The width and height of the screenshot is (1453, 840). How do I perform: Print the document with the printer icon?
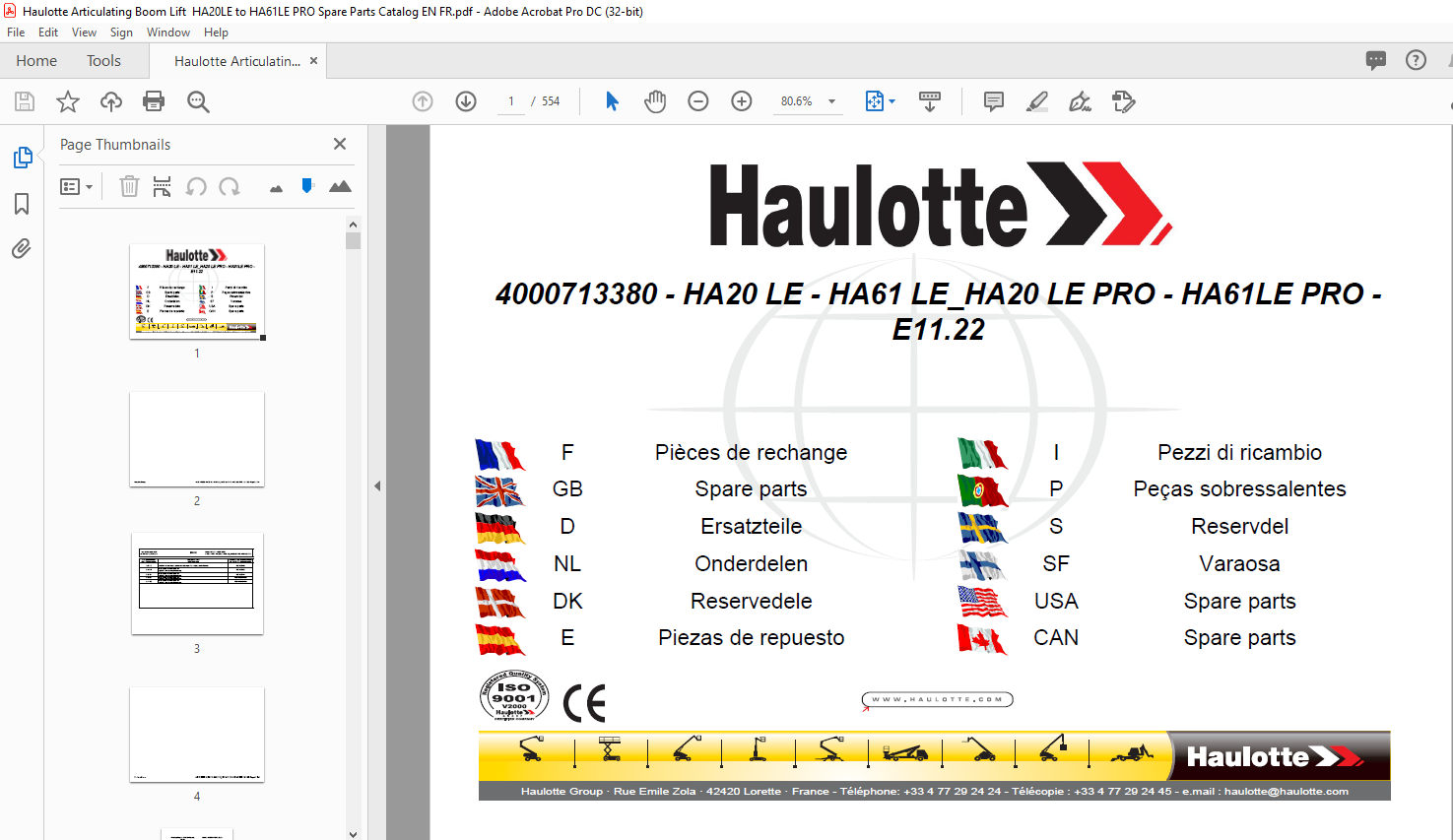click(154, 101)
